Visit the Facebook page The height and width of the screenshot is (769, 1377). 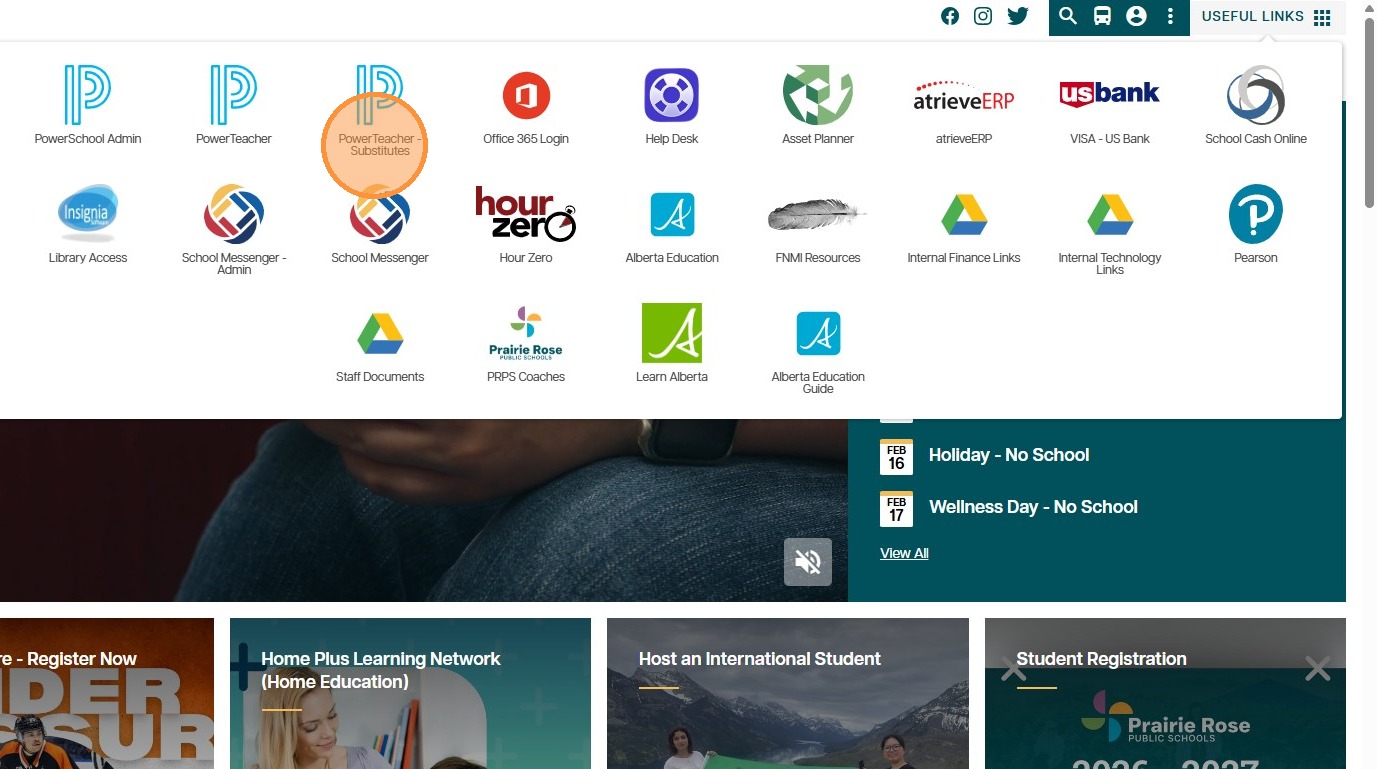pos(950,16)
